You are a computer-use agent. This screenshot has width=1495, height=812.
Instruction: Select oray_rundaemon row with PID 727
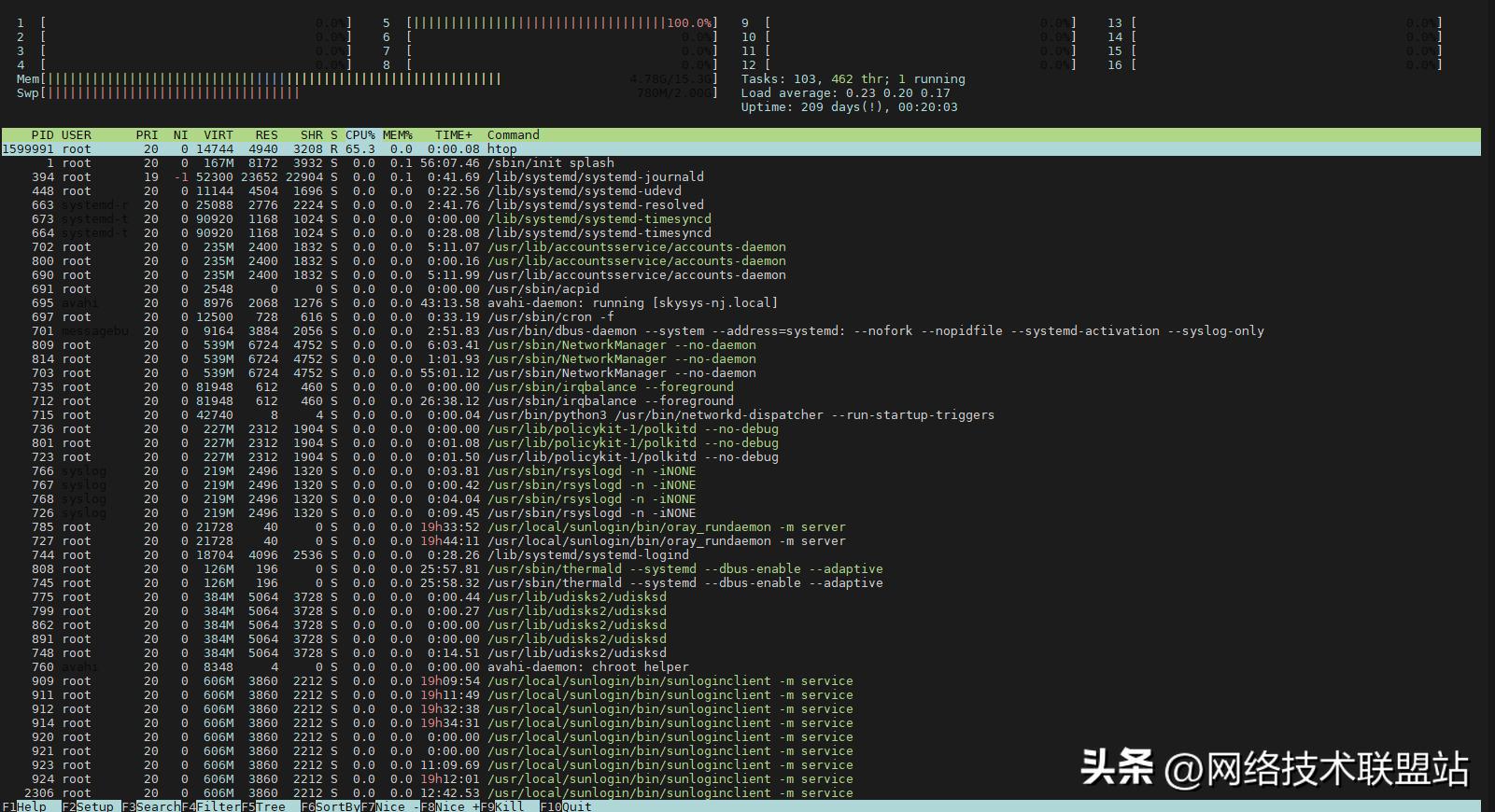click(x=741, y=541)
